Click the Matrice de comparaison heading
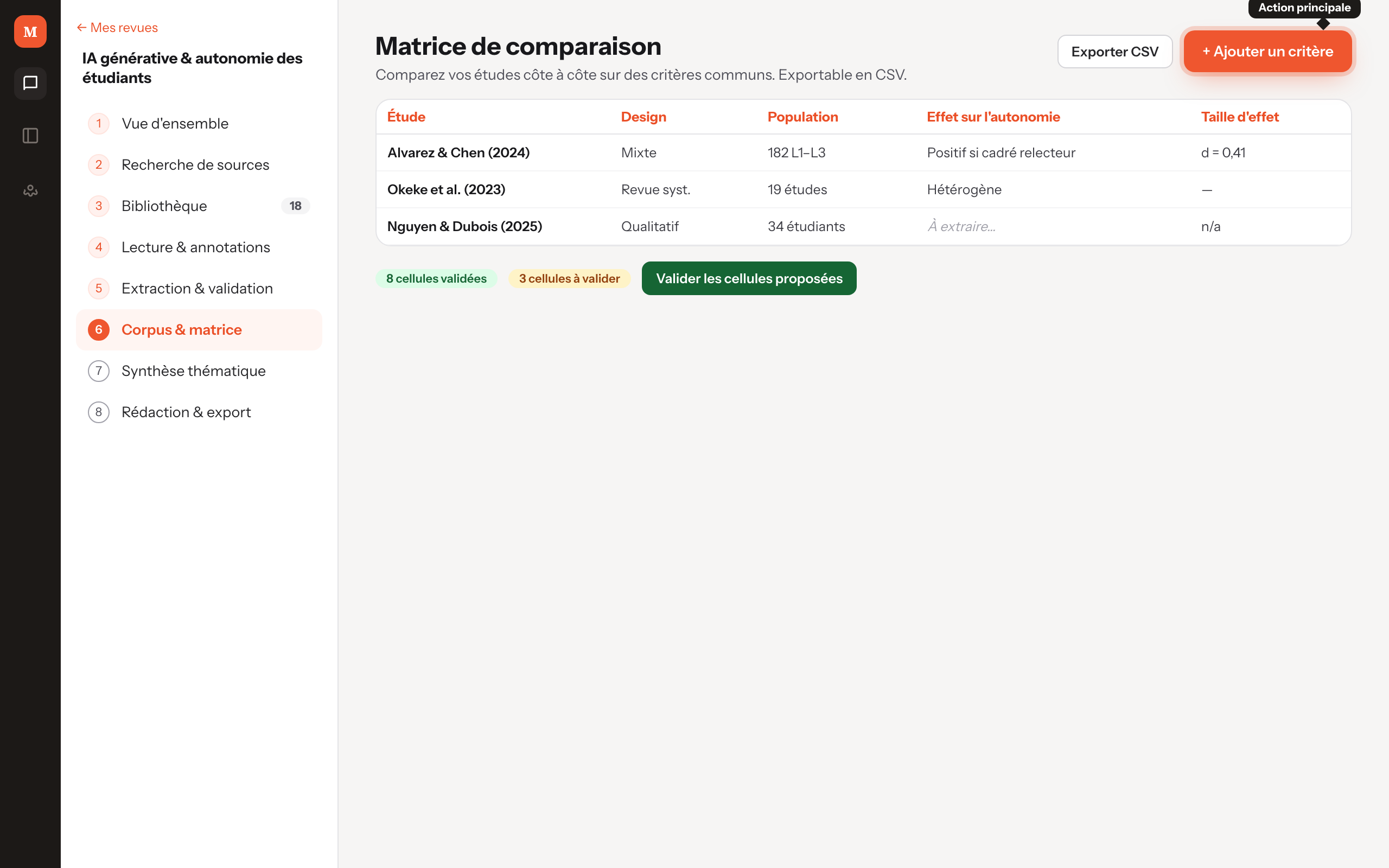The height and width of the screenshot is (868, 1389). point(518,46)
